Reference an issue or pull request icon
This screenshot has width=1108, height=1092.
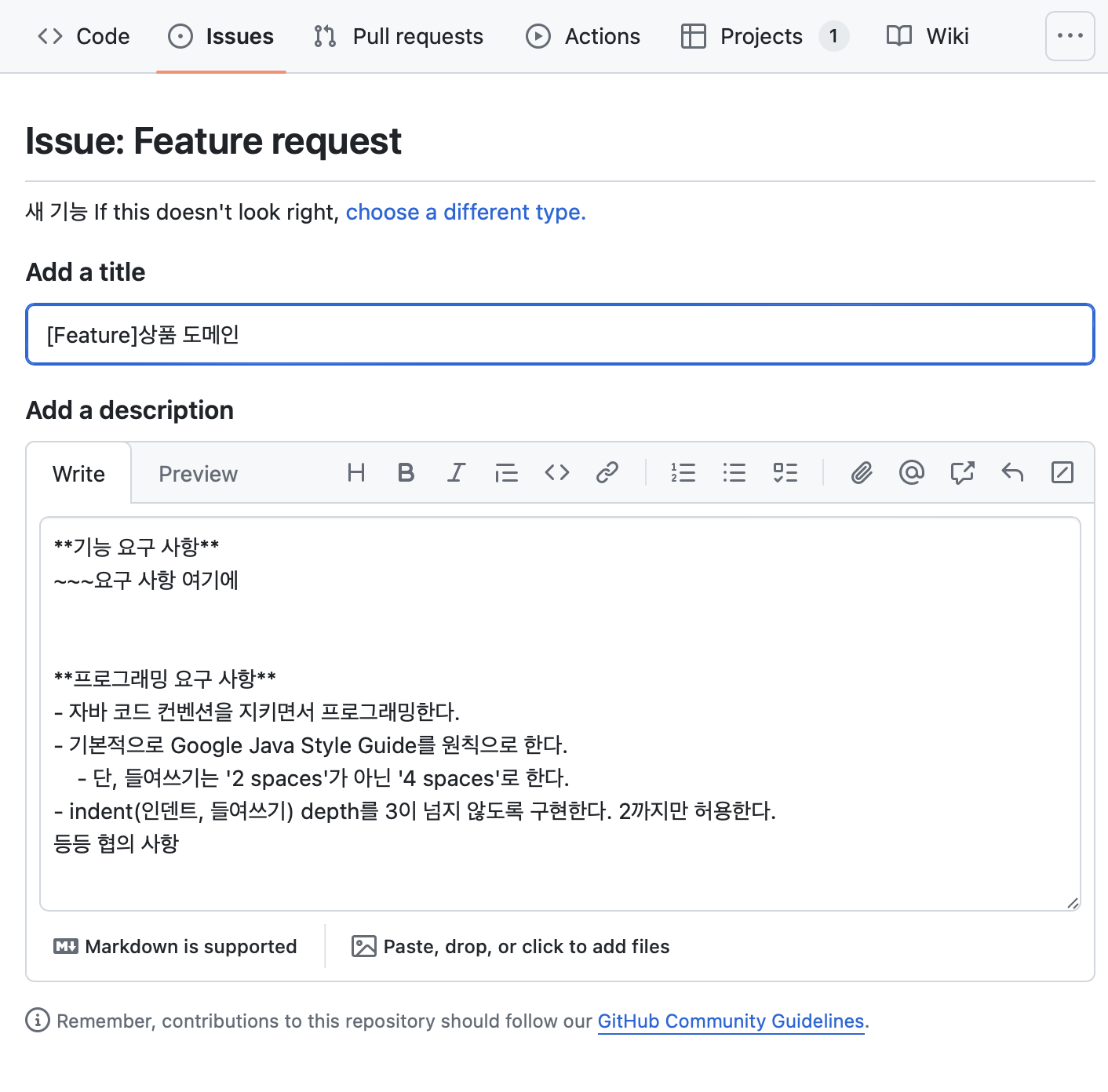pos(962,472)
